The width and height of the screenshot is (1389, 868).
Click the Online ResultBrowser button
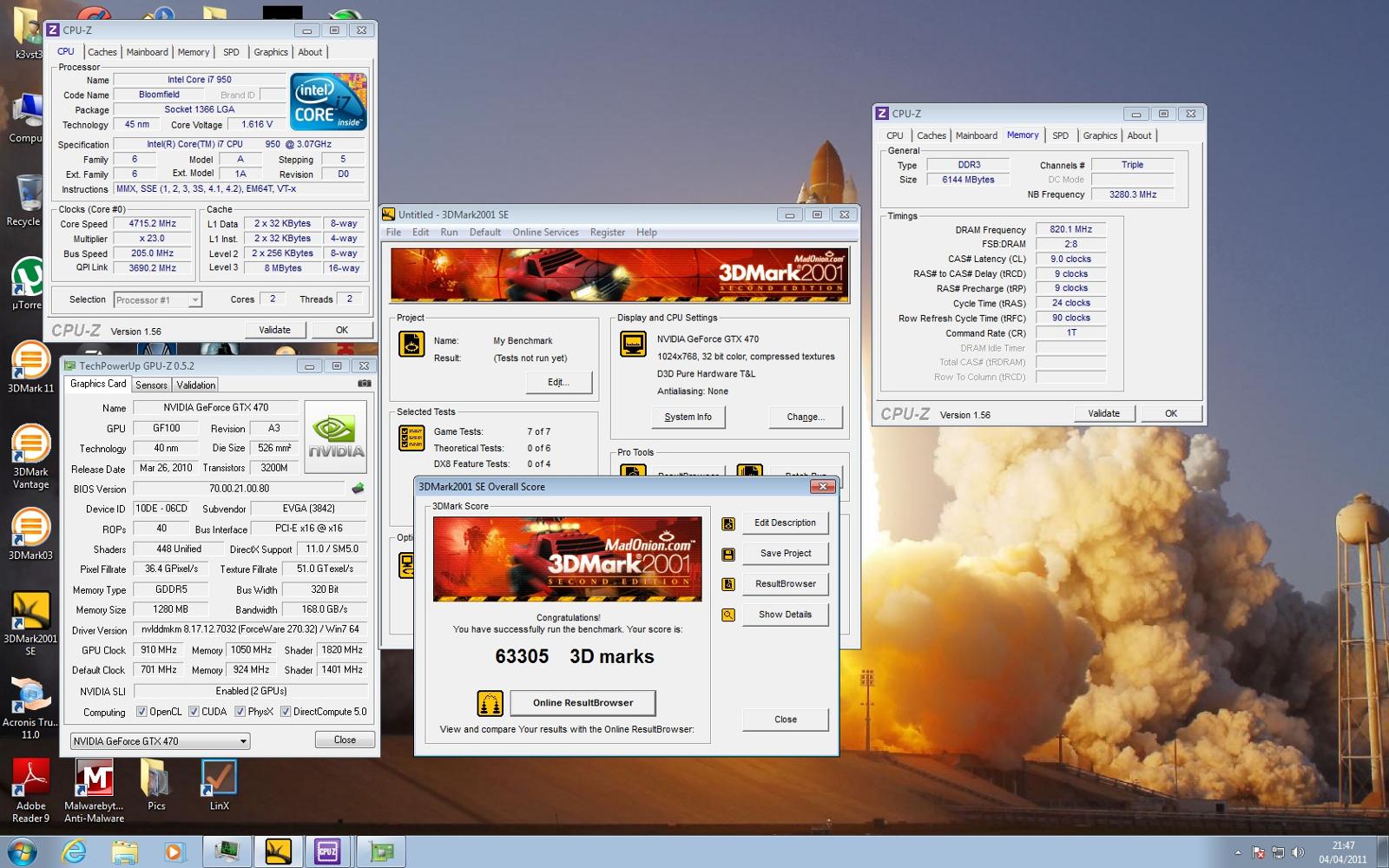pos(583,703)
